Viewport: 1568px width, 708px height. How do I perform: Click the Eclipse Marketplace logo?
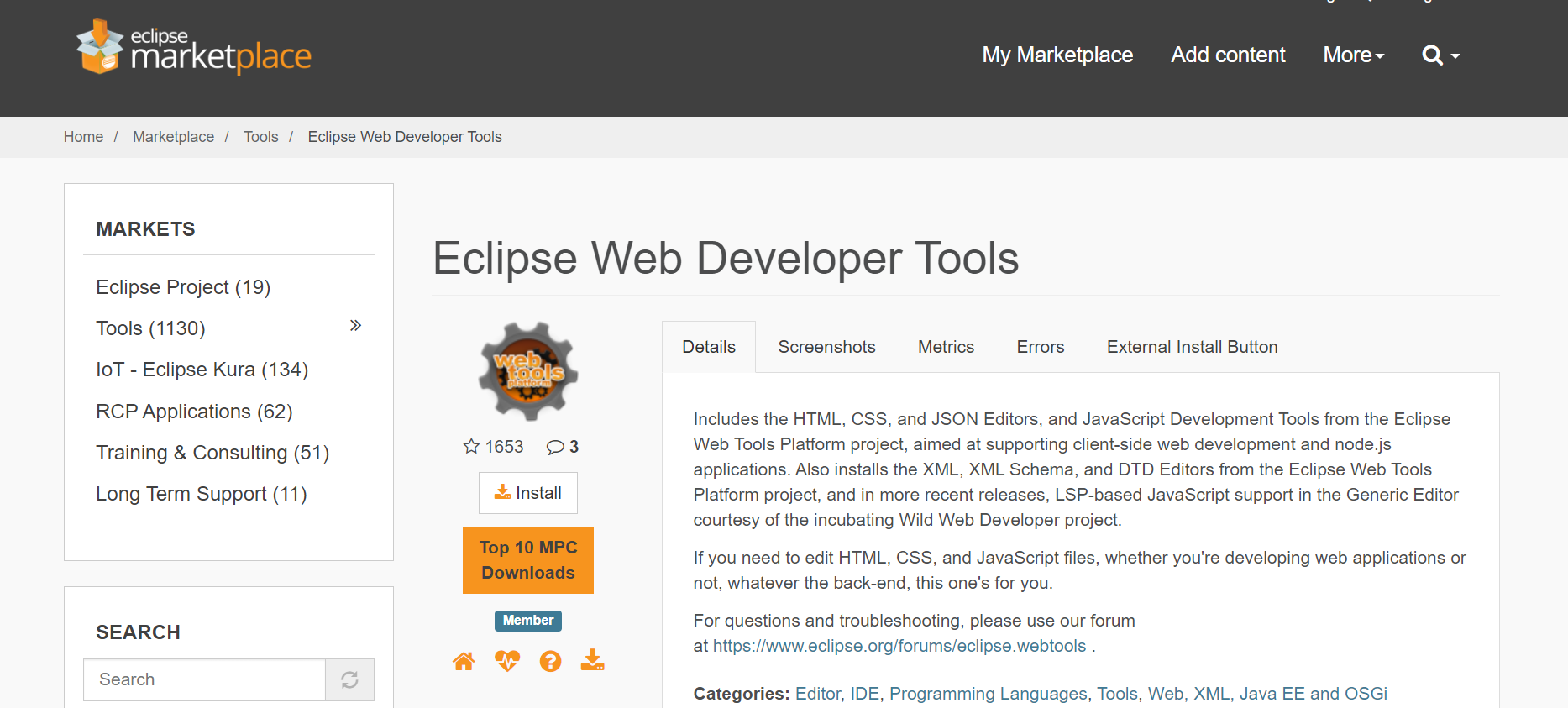(194, 48)
